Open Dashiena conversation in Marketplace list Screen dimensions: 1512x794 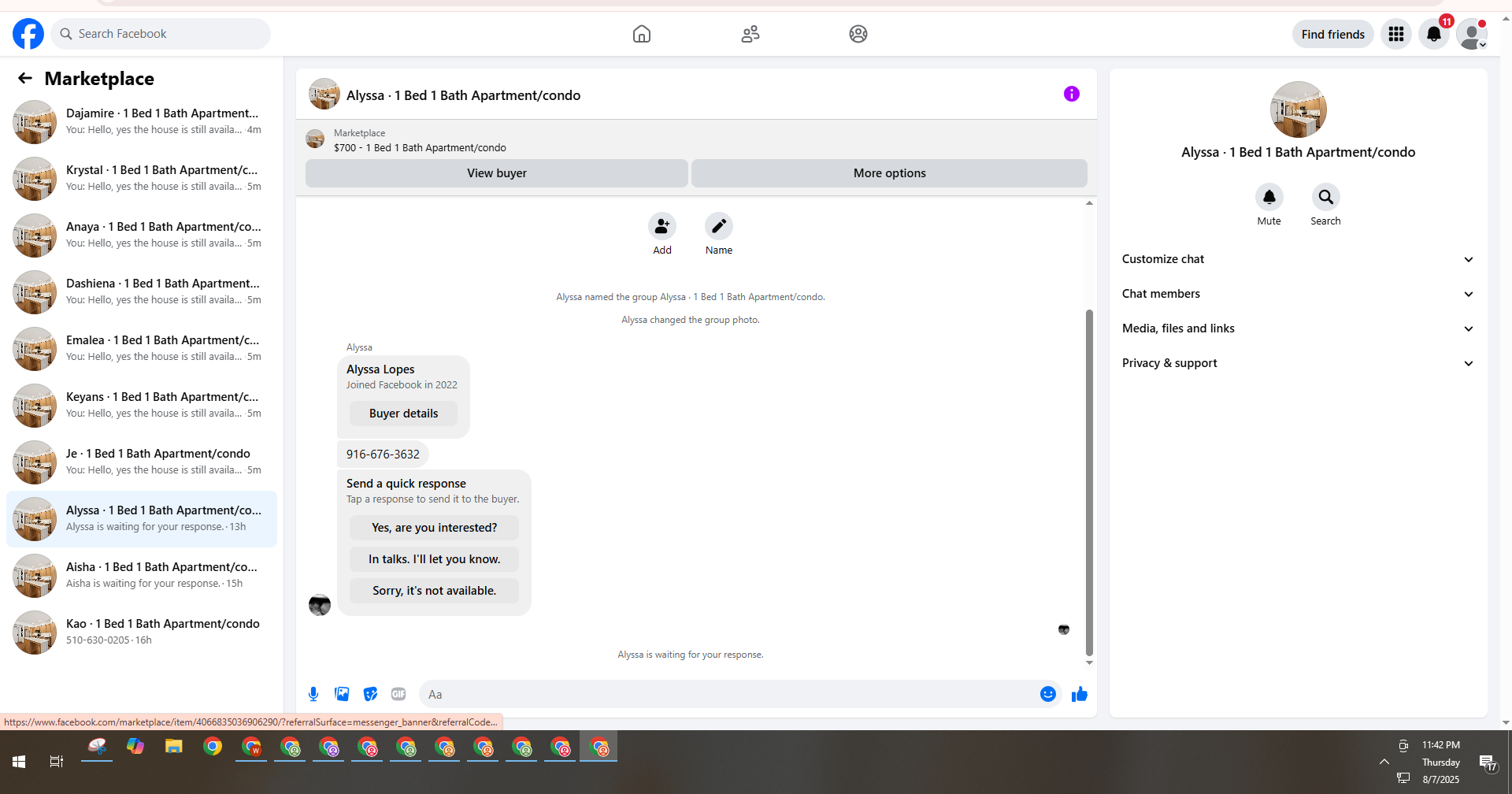[x=142, y=292]
